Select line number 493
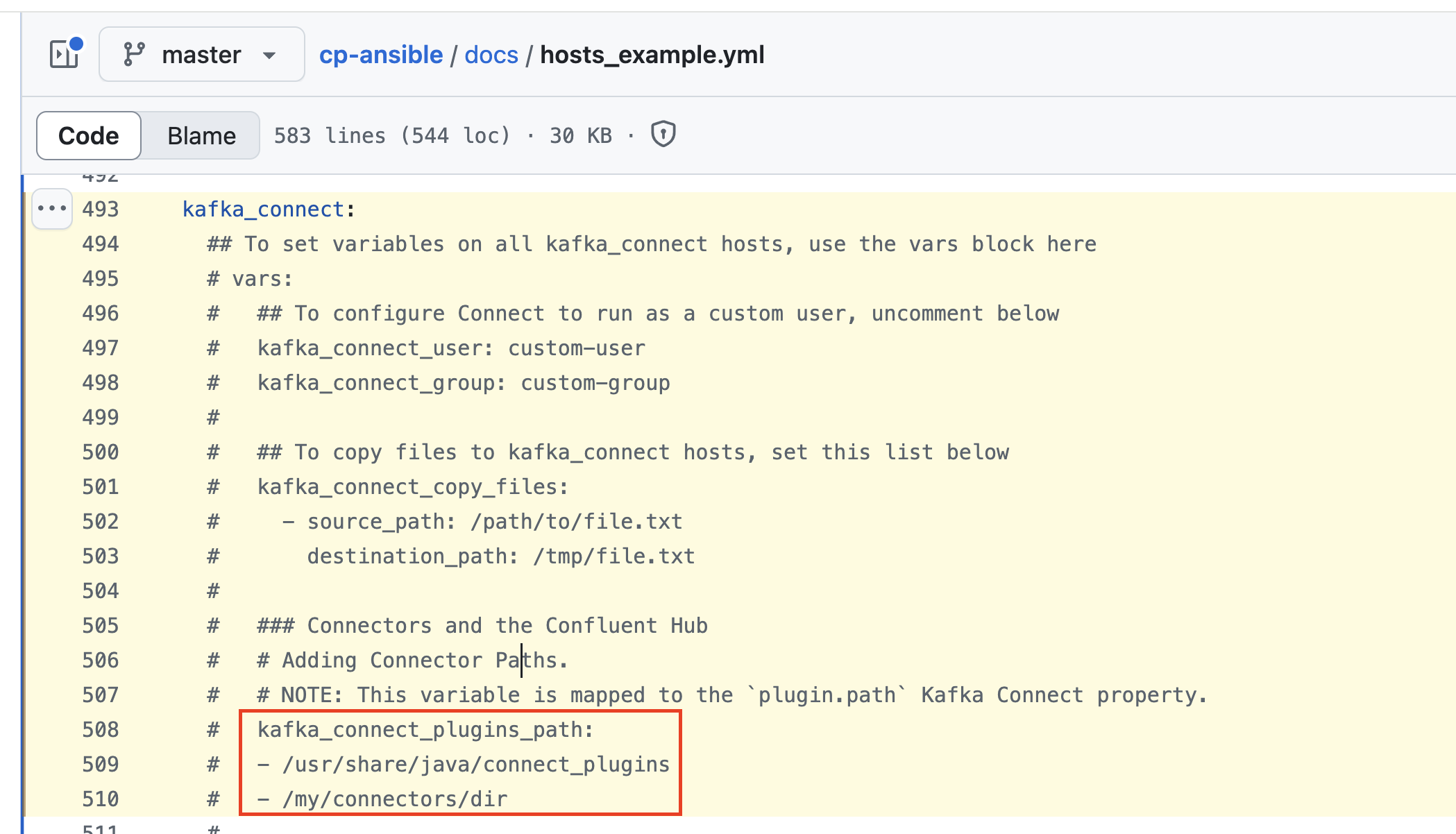Viewport: 1456px width, 834px height. [100, 208]
